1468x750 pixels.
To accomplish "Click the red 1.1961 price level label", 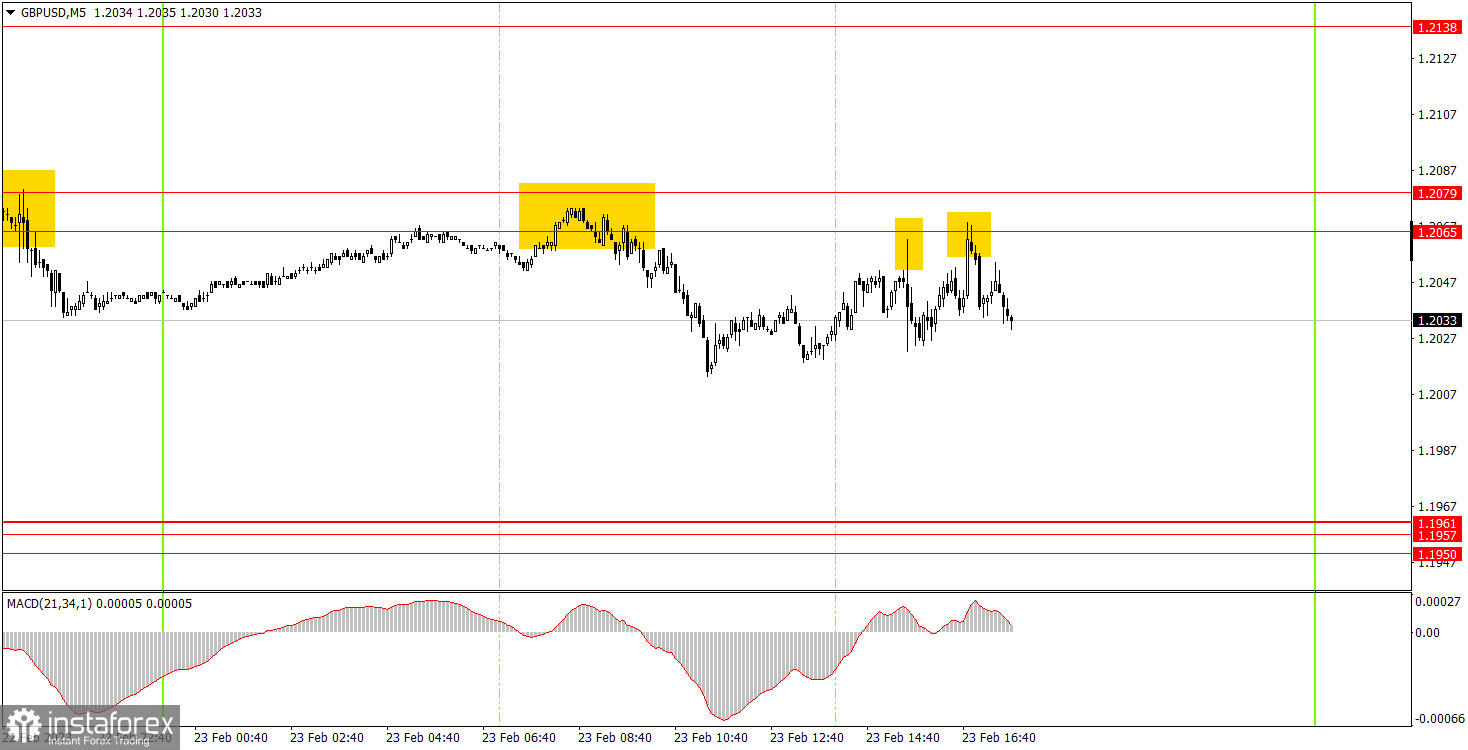I will 1437,523.
